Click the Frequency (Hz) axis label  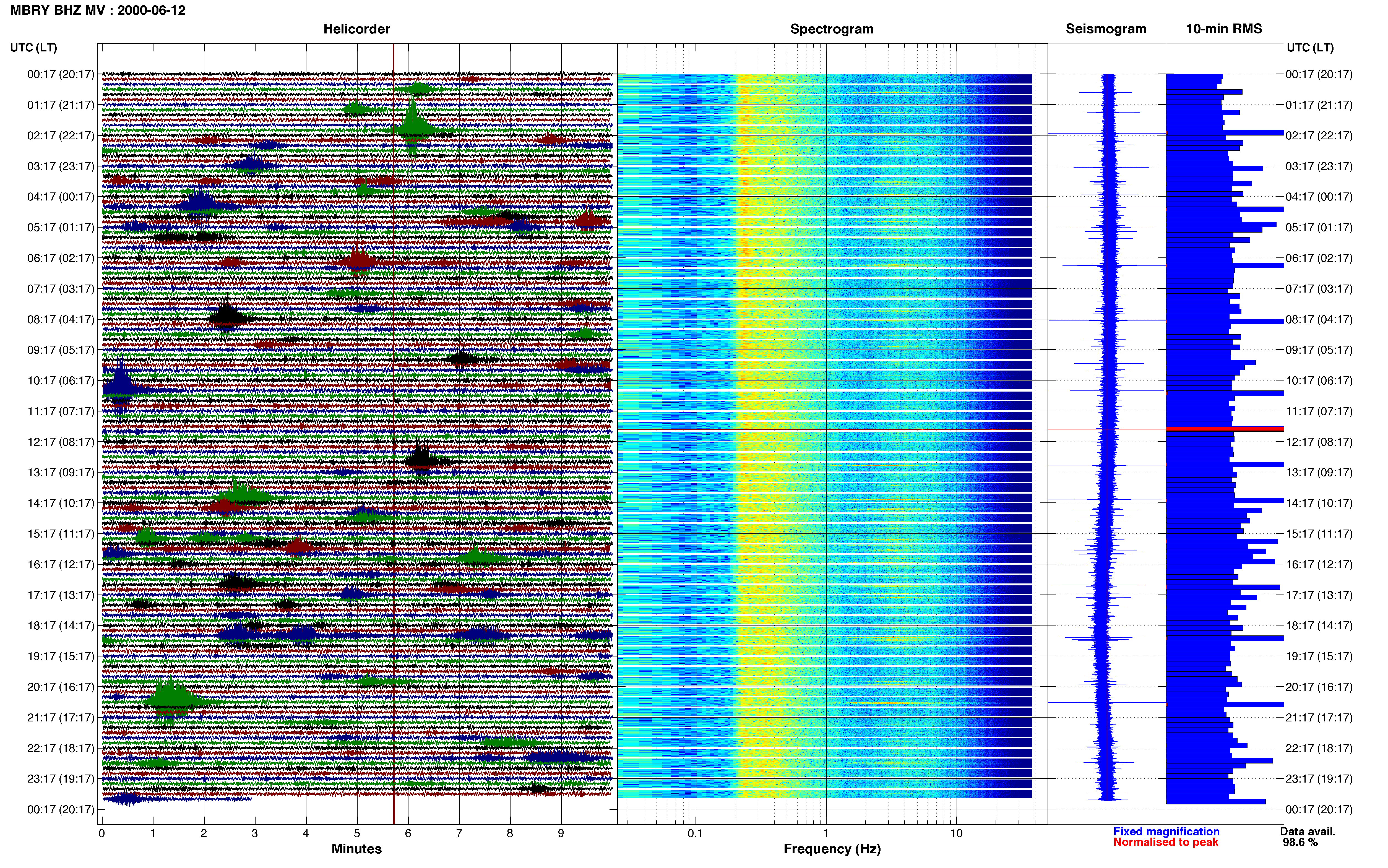point(832,849)
